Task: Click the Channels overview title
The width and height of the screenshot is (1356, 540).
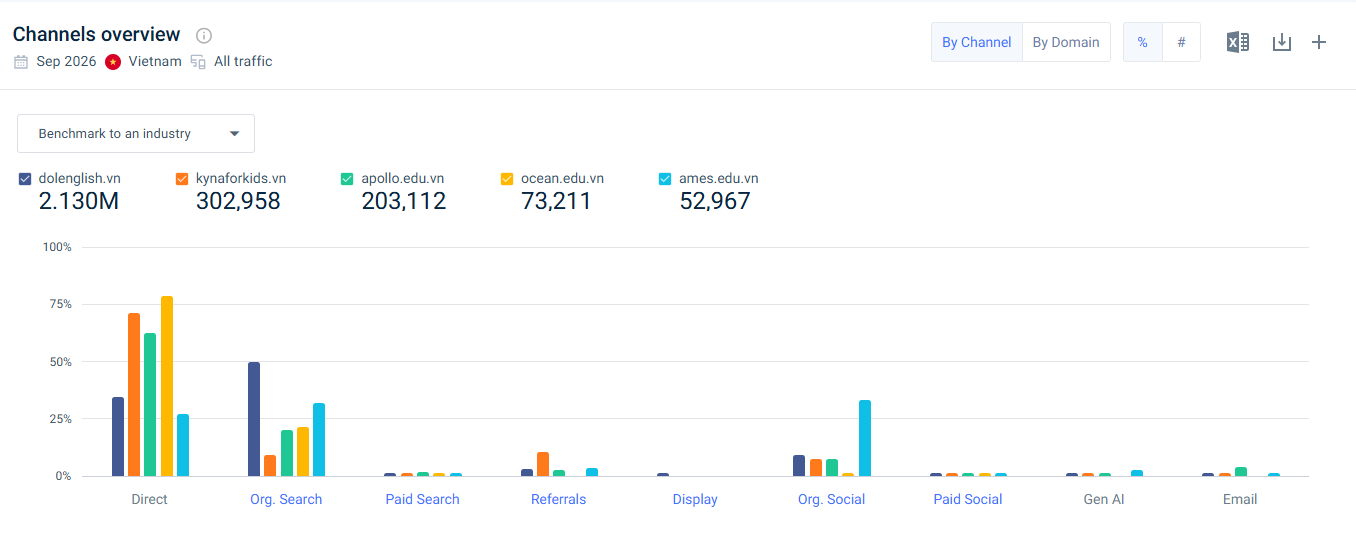Action: (x=97, y=35)
